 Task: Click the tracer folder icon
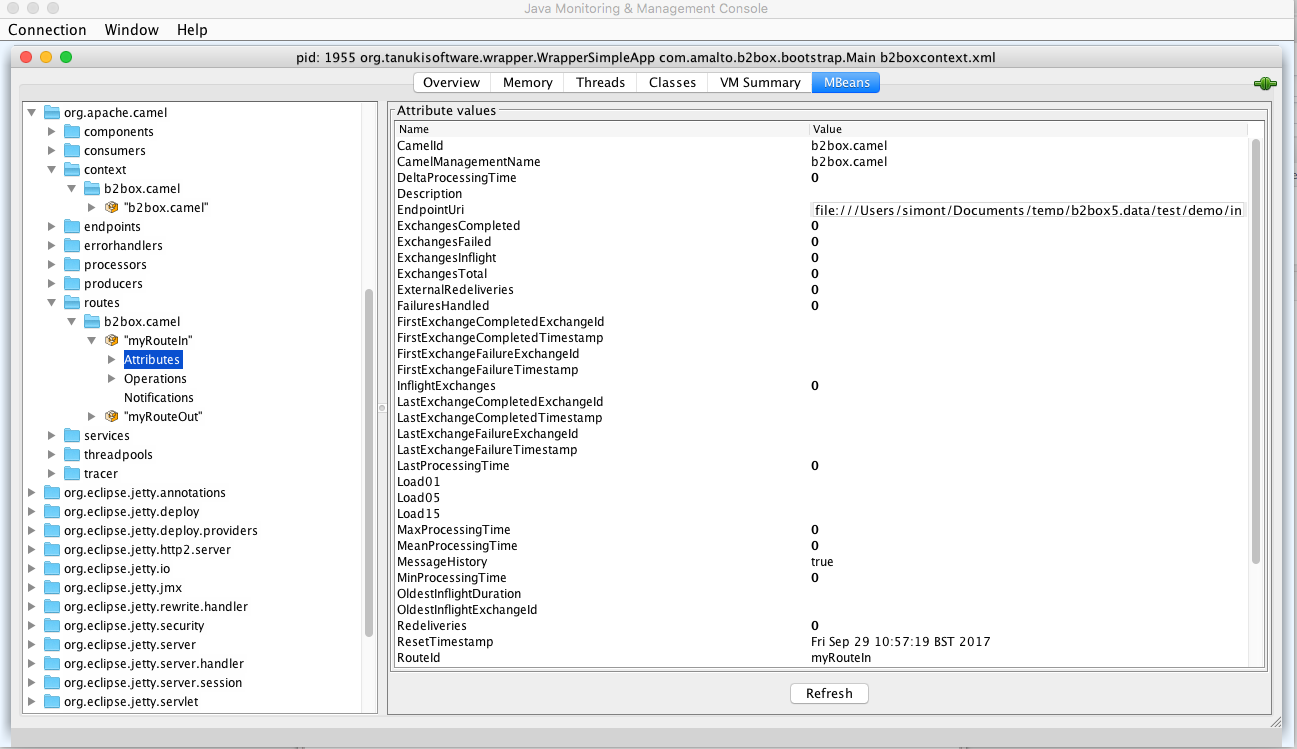pos(71,473)
